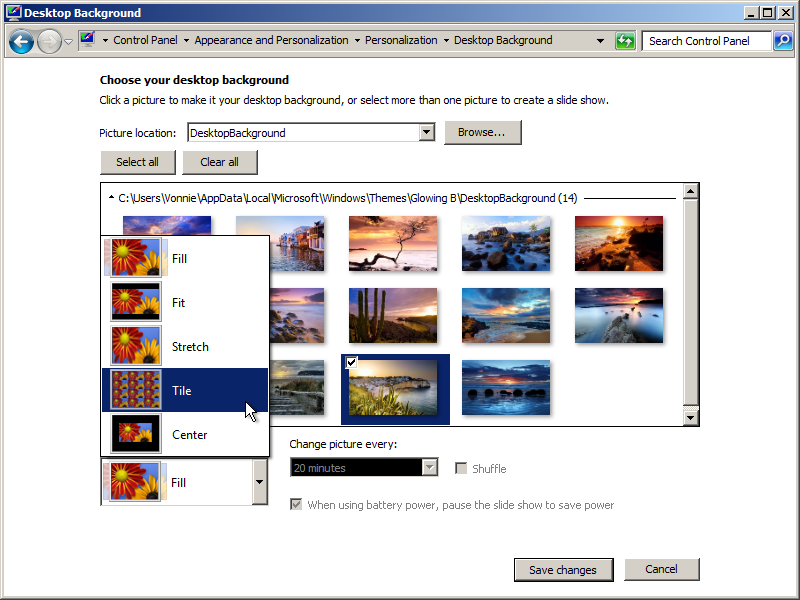Screen dimensions: 800x600
Task: Select the Mediterranean harbor houses wallpaper
Action: 296,243
